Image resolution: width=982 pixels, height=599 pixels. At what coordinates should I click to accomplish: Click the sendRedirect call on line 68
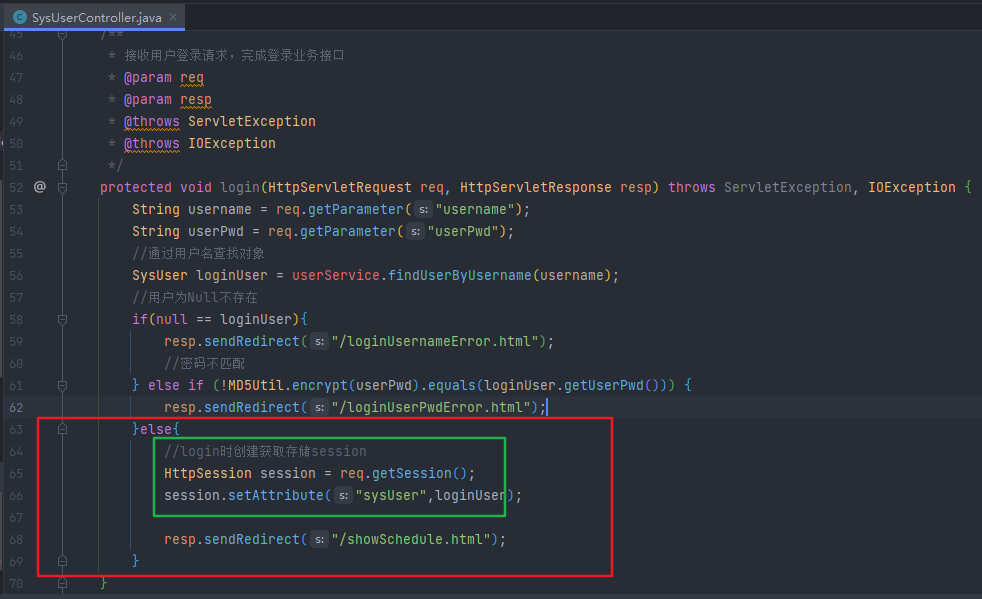[x=252, y=539]
